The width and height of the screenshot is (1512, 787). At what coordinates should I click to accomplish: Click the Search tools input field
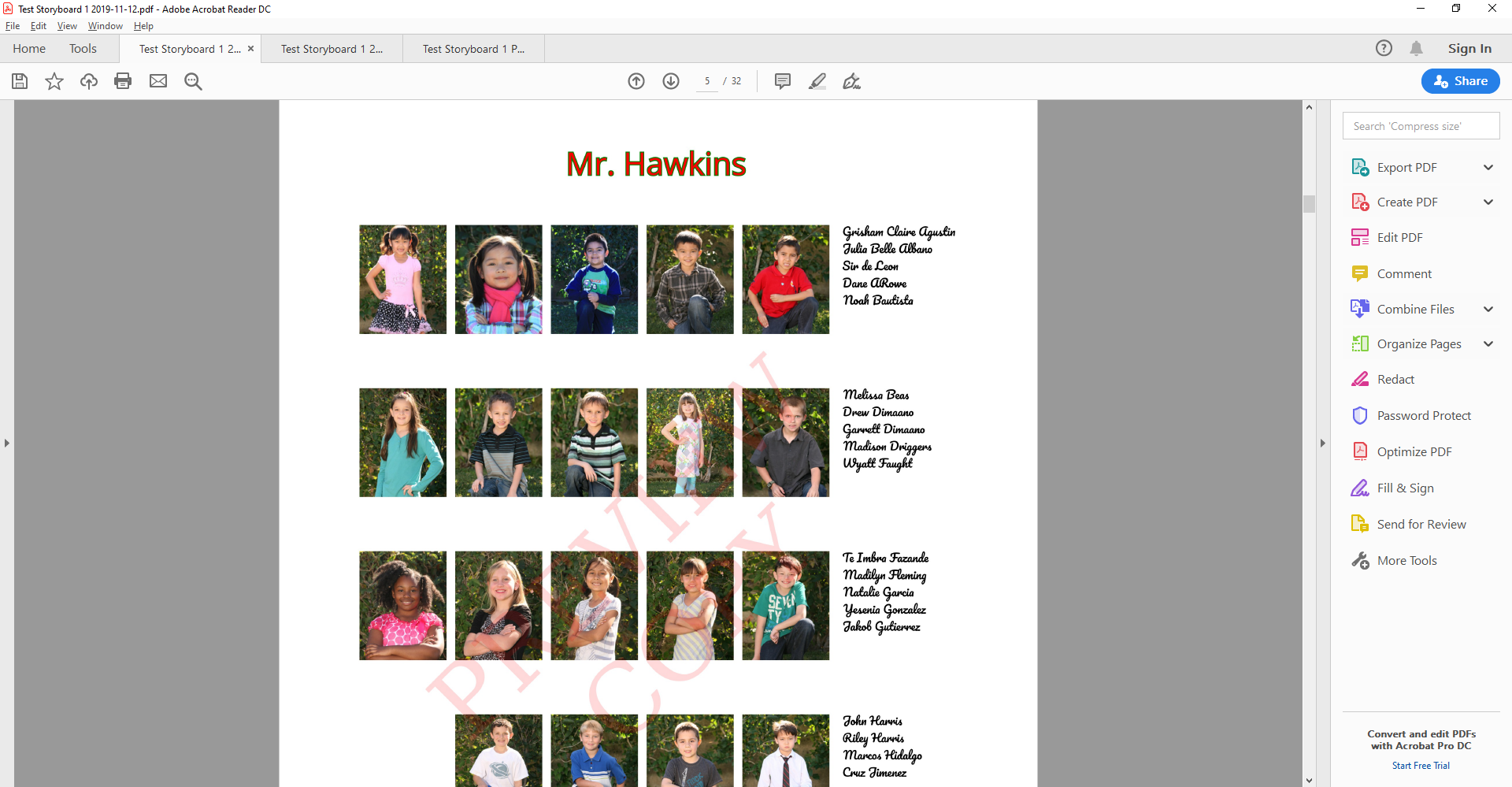coord(1421,126)
